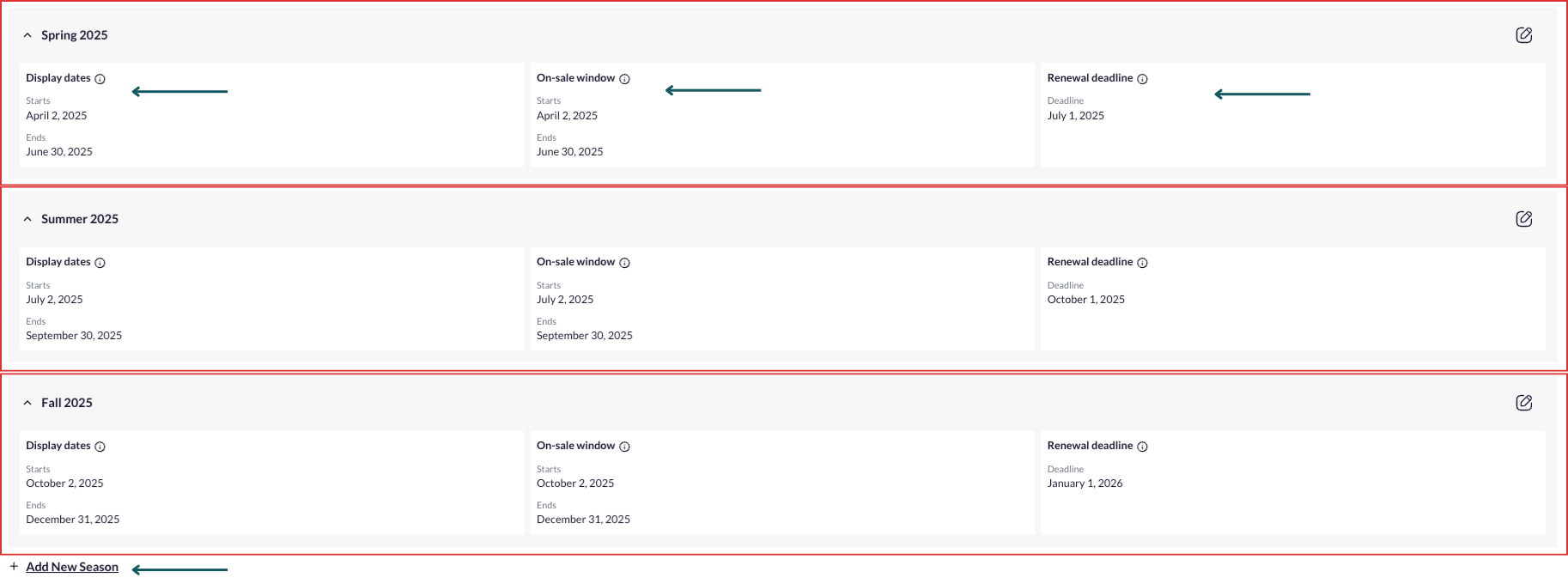Edit the Summer 2025 season
The width and height of the screenshot is (1568, 584).
[1523, 219]
